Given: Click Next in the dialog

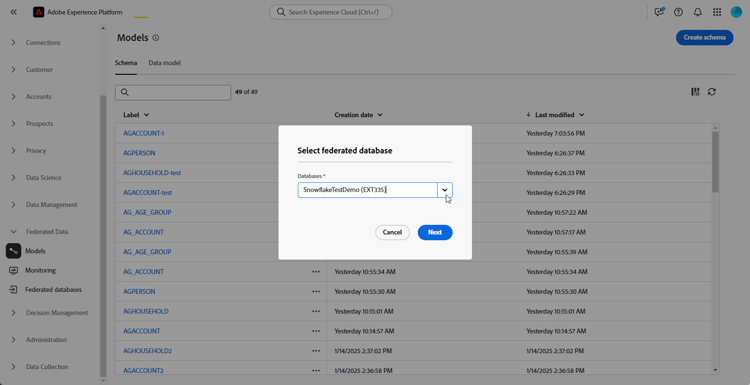Looking at the screenshot, I should [435, 232].
